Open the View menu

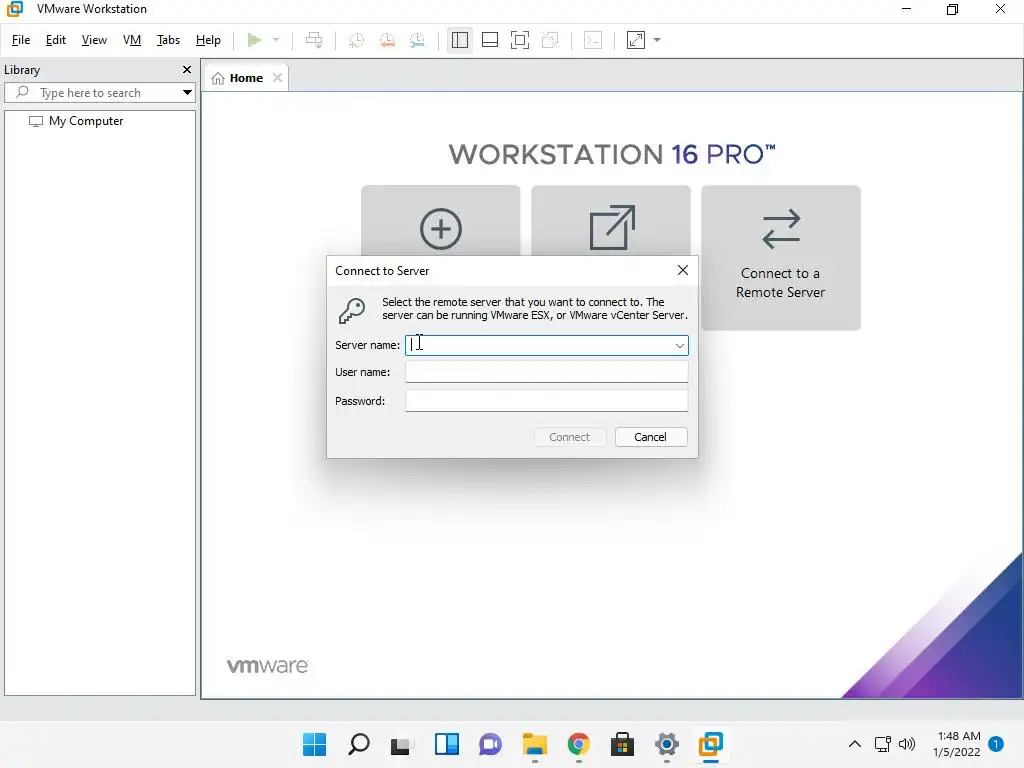[x=94, y=40]
